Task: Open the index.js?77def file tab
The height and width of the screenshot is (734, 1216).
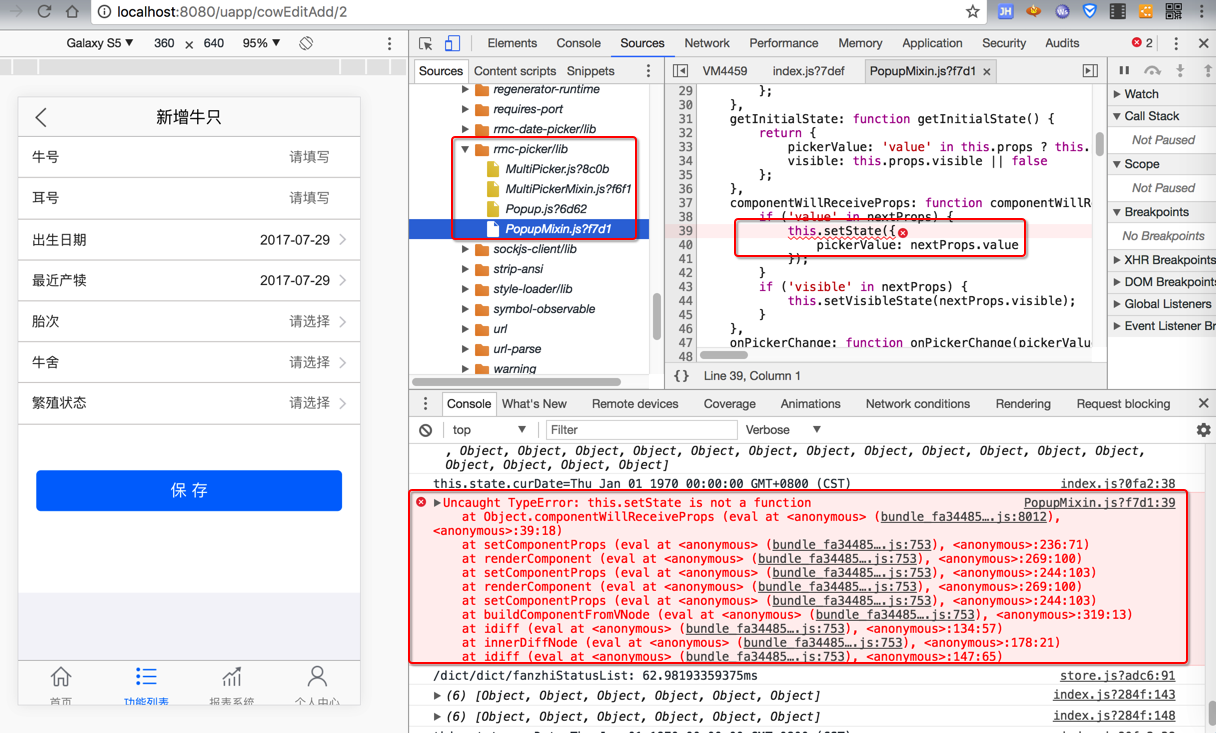Action: [808, 71]
